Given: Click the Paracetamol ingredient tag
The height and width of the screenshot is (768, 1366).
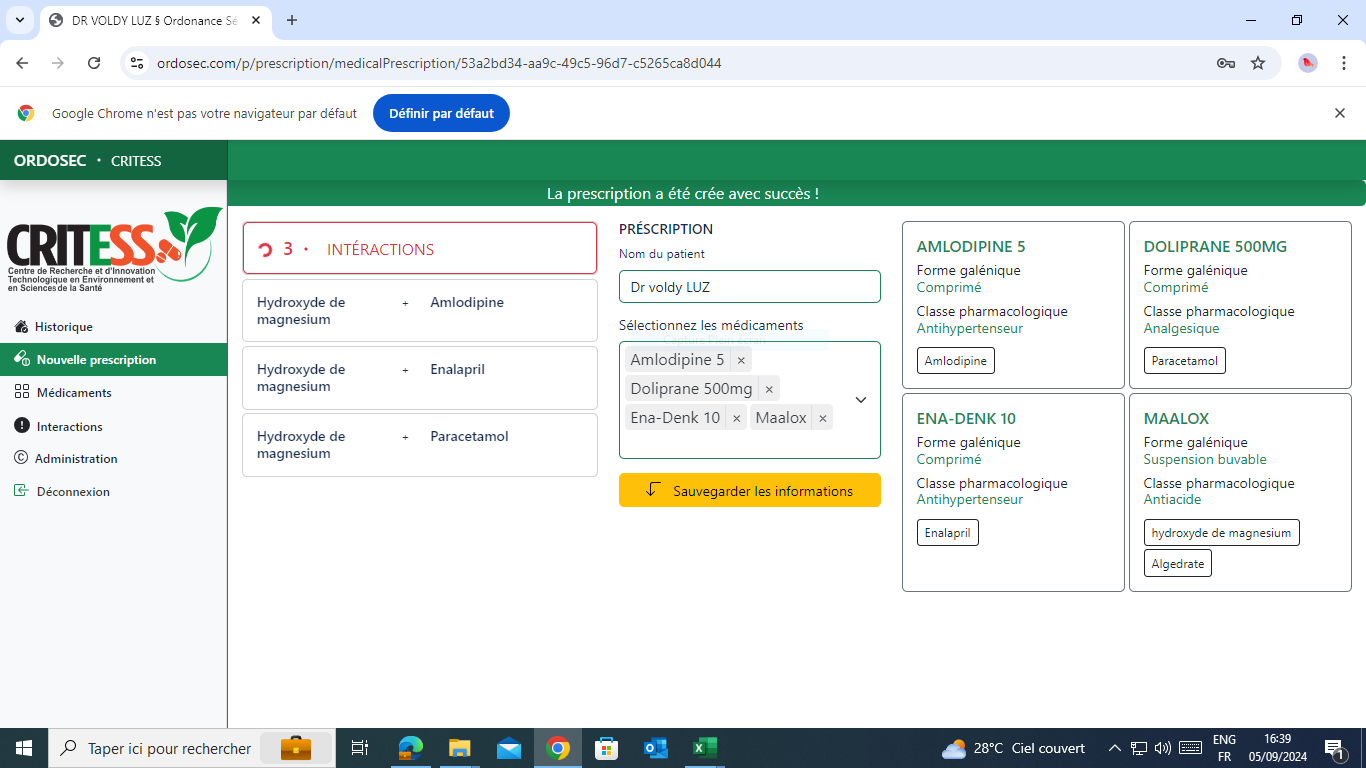Looking at the screenshot, I should [x=1185, y=361].
